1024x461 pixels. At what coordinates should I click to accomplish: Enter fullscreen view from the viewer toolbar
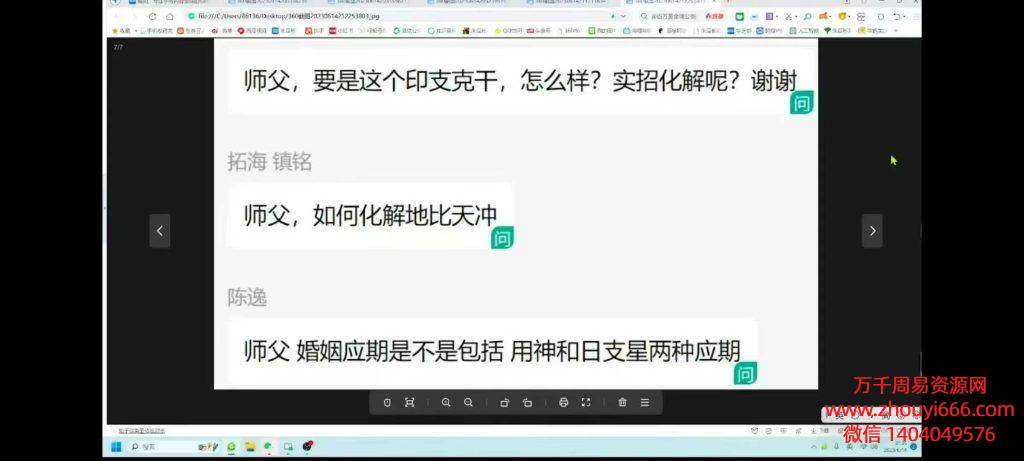click(586, 402)
